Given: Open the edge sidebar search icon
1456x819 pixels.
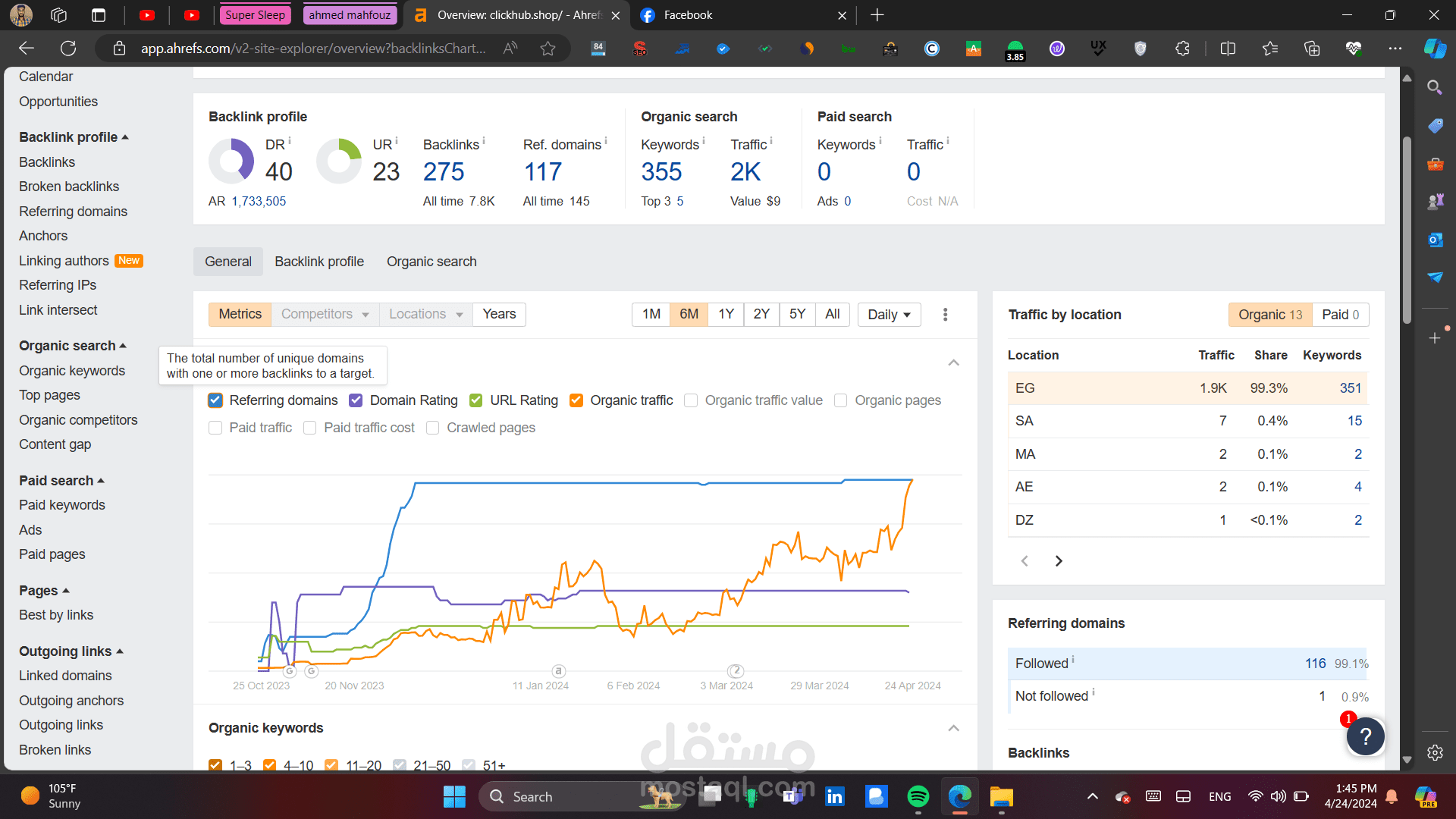Looking at the screenshot, I should [x=1434, y=87].
